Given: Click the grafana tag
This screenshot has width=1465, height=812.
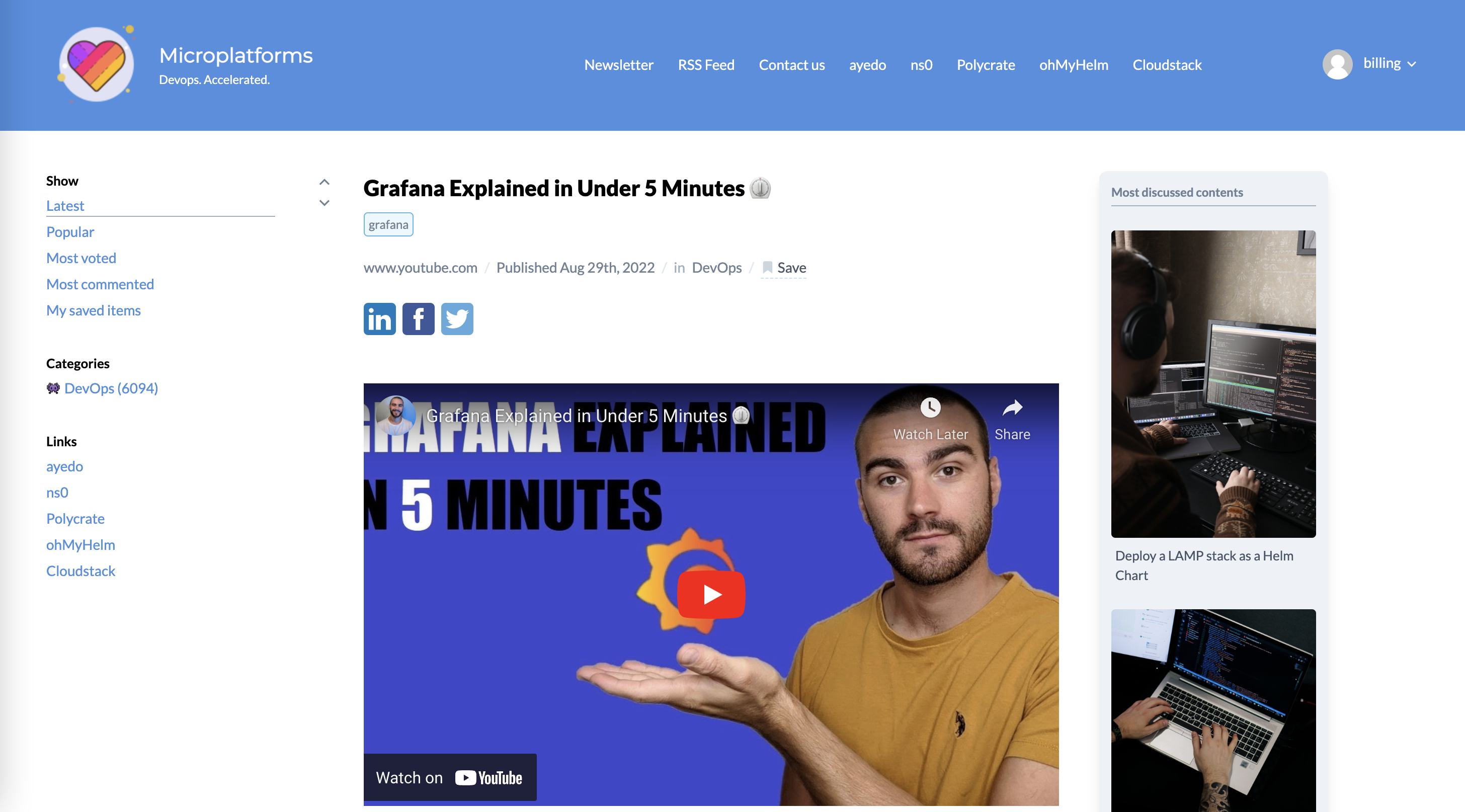Looking at the screenshot, I should [388, 224].
